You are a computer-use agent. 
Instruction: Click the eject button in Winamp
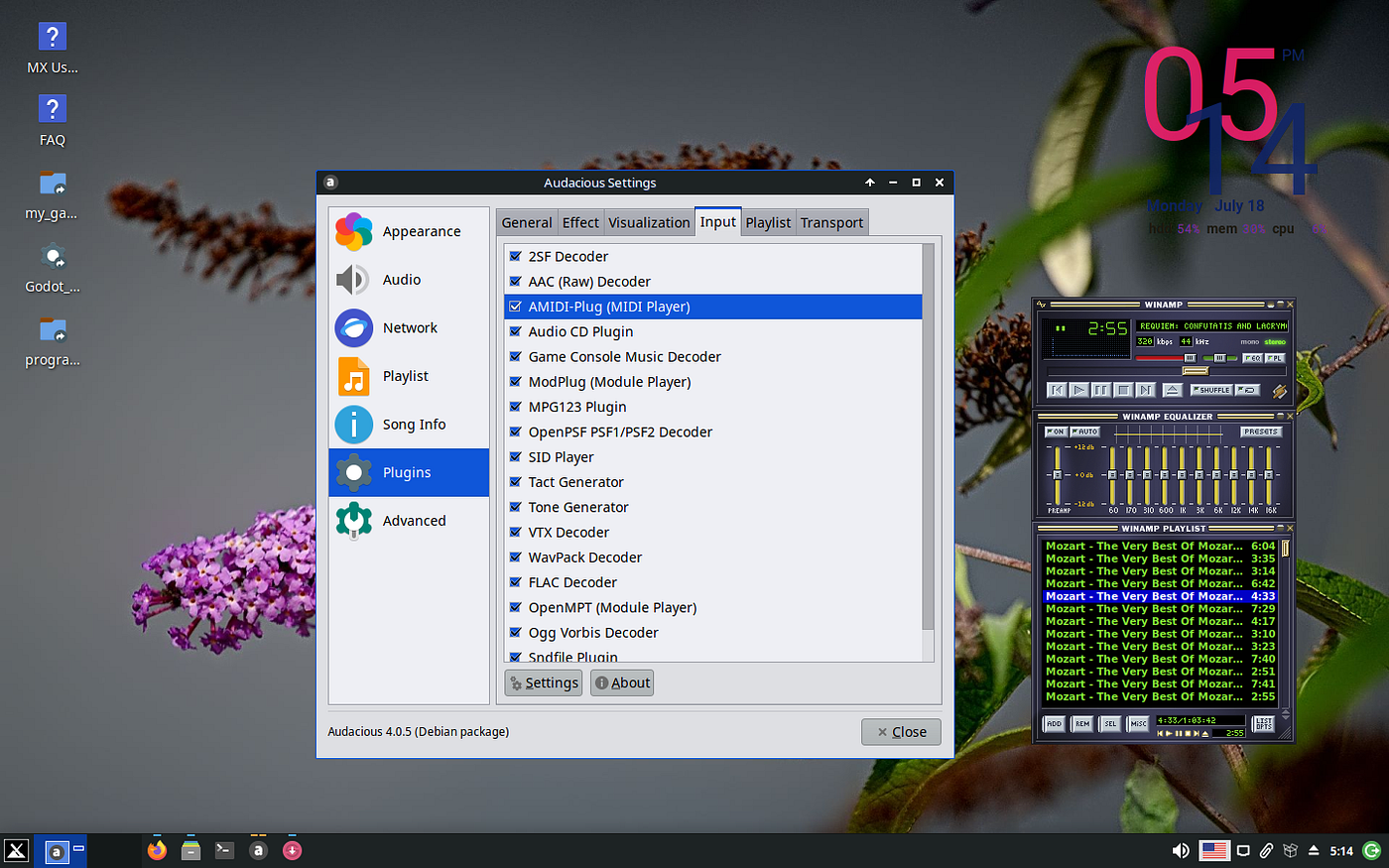click(x=1172, y=389)
